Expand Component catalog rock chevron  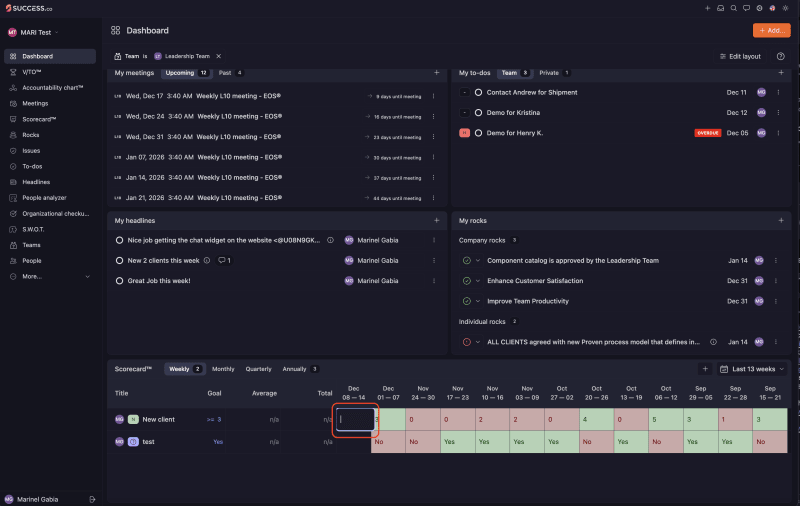click(478, 261)
